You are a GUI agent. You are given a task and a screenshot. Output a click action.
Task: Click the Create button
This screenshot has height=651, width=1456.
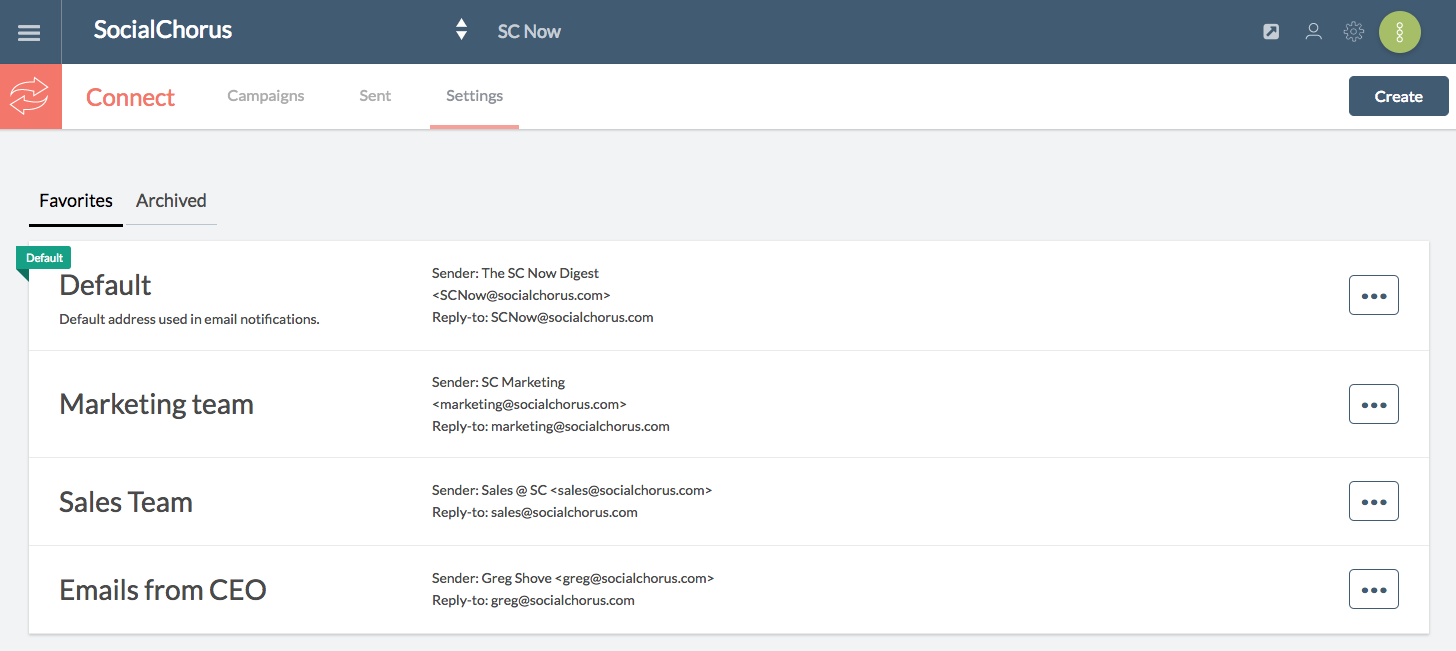1398,96
